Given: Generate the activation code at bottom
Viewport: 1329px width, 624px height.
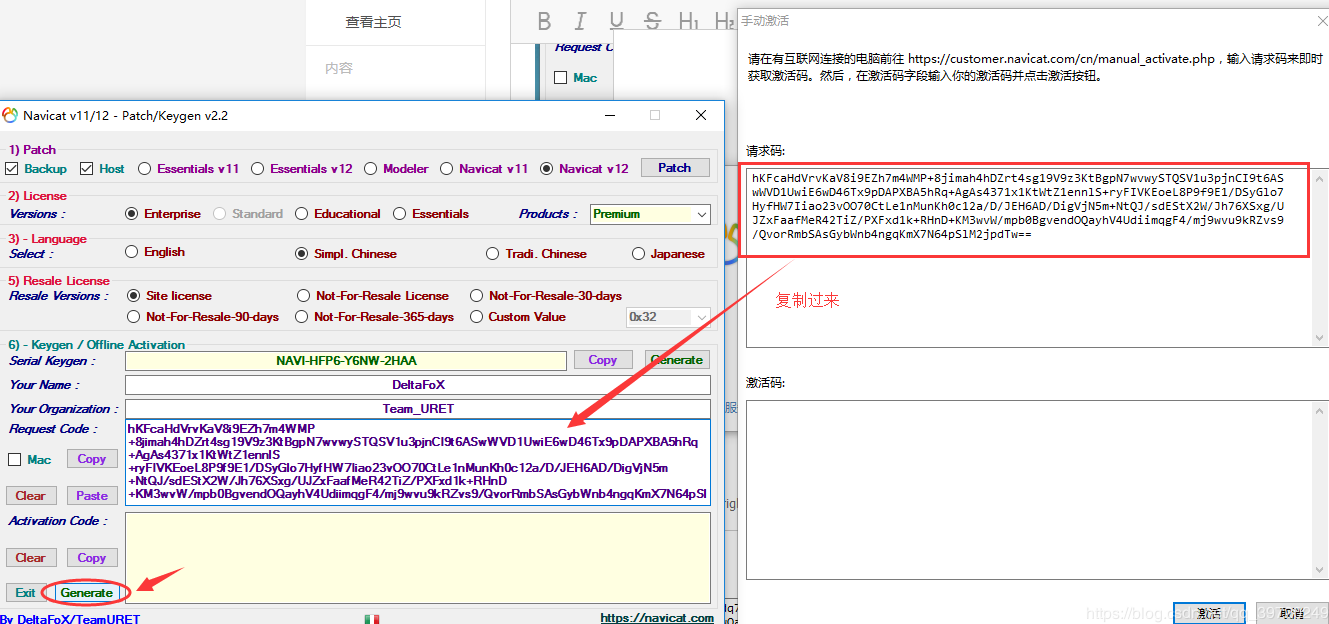Looking at the screenshot, I should [87, 593].
